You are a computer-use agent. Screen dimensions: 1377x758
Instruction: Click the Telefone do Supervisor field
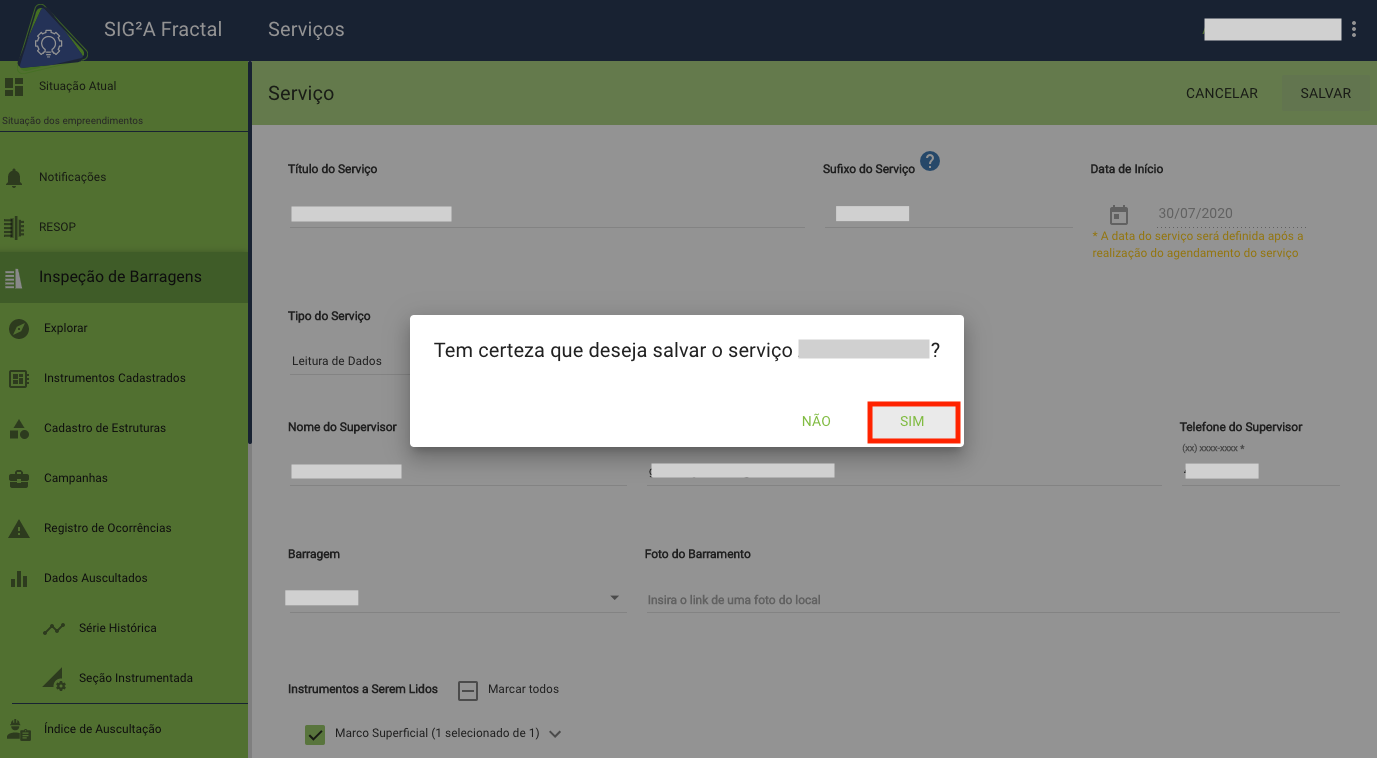[1260, 471]
